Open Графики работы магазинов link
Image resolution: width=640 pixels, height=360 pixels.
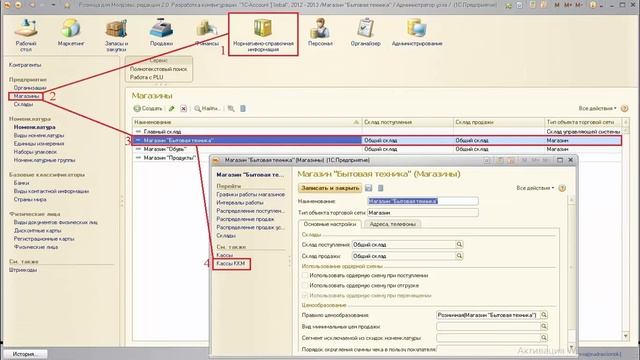(x=251, y=195)
